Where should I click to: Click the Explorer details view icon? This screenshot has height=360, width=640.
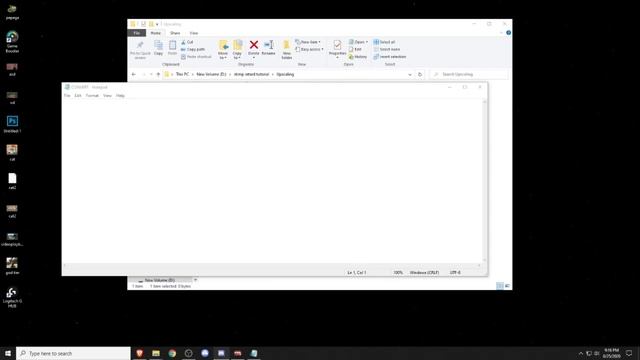coord(500,286)
